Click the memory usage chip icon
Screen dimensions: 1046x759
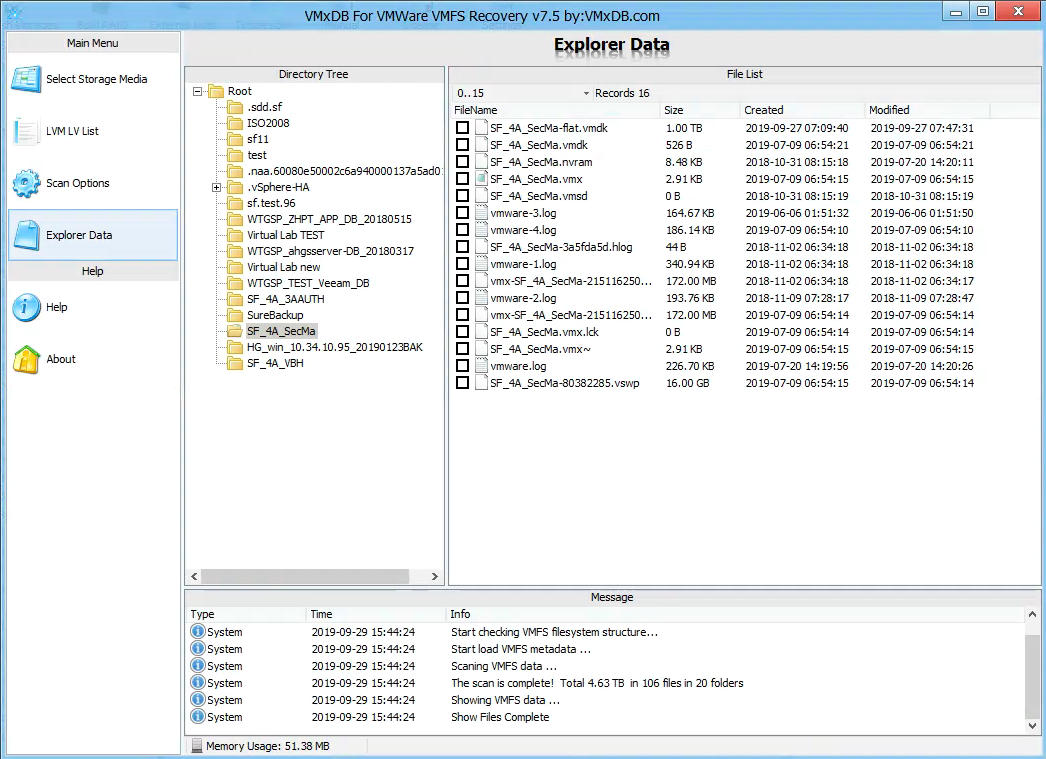coord(196,746)
